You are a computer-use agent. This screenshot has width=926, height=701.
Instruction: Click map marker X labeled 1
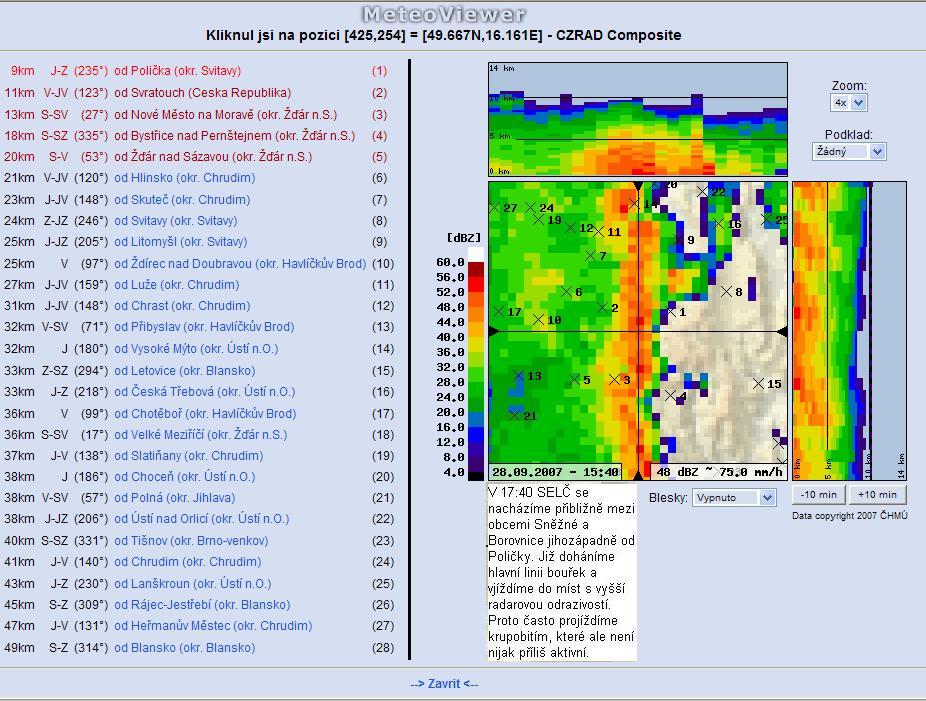click(x=671, y=311)
